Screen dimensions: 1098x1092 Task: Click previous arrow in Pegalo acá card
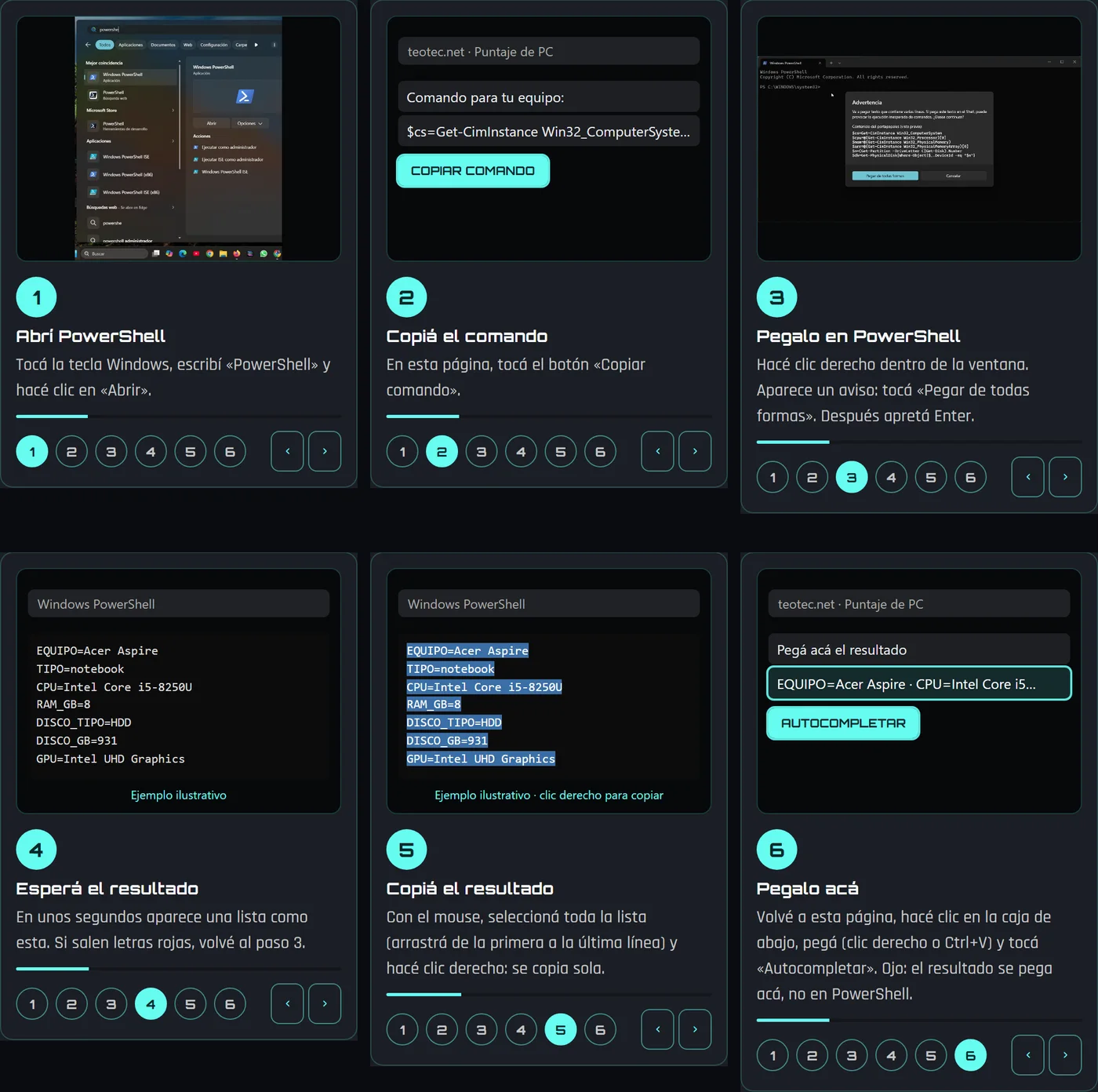[1027, 1055]
